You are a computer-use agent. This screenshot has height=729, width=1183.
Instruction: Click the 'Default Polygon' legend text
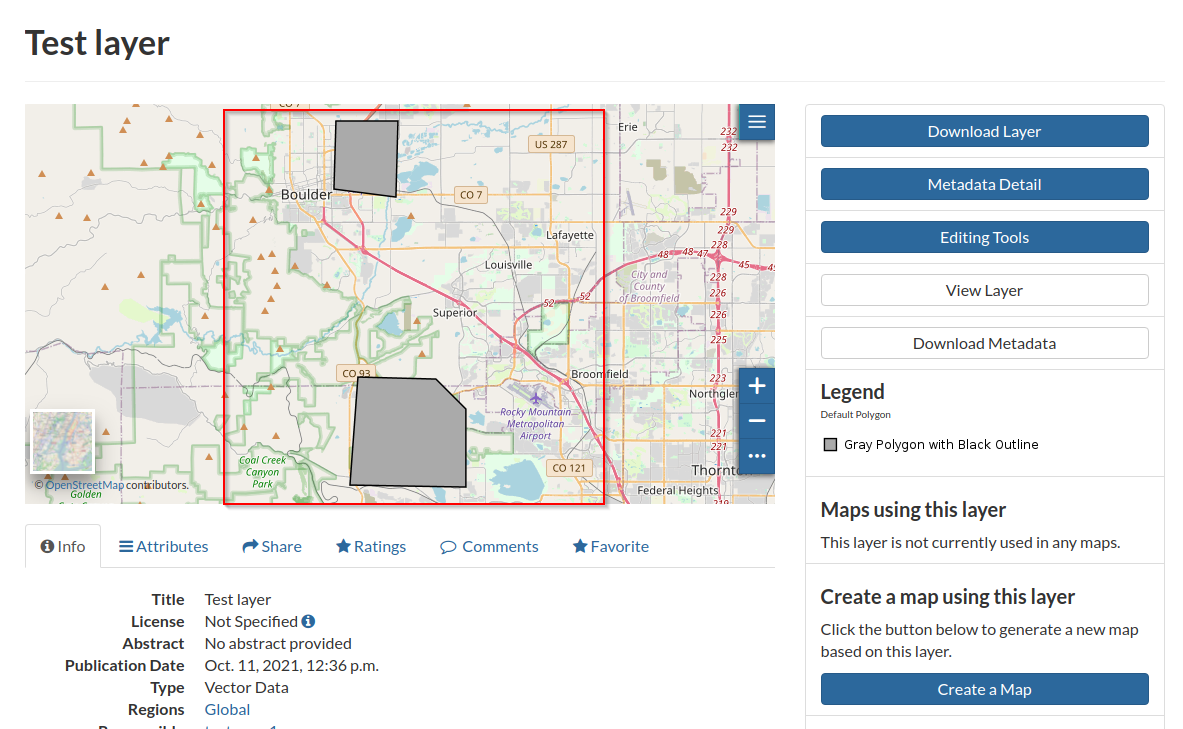click(856, 414)
